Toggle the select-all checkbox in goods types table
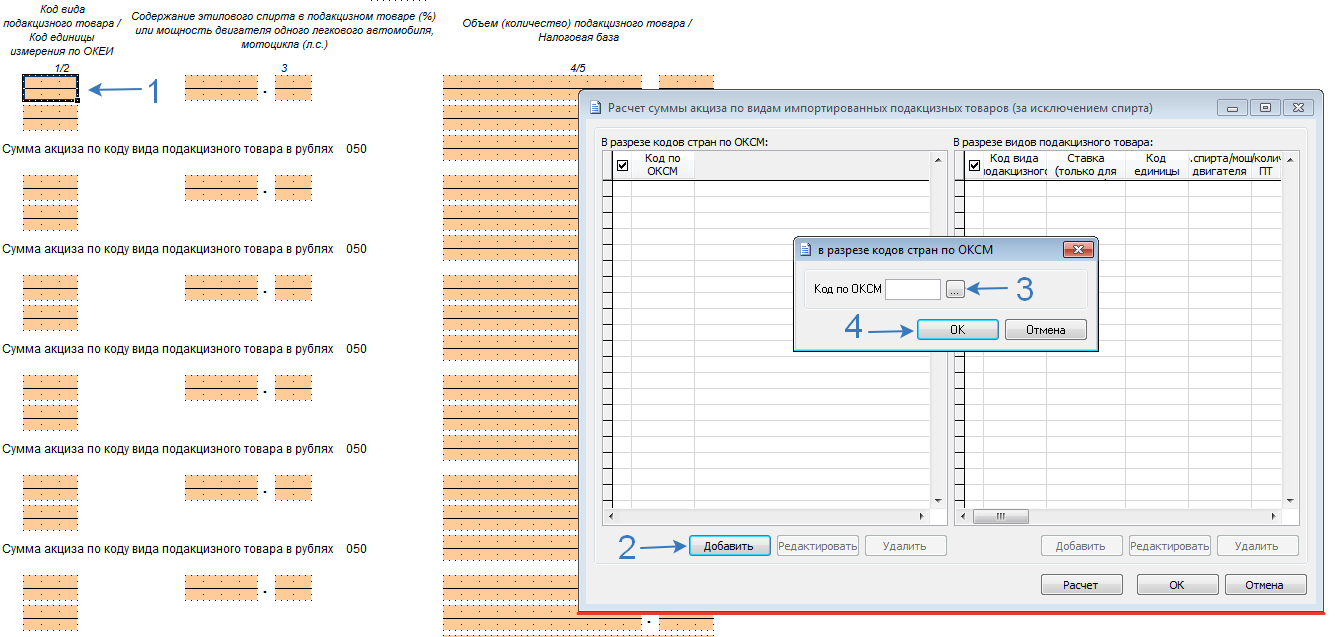1336x637 pixels. [x=975, y=165]
